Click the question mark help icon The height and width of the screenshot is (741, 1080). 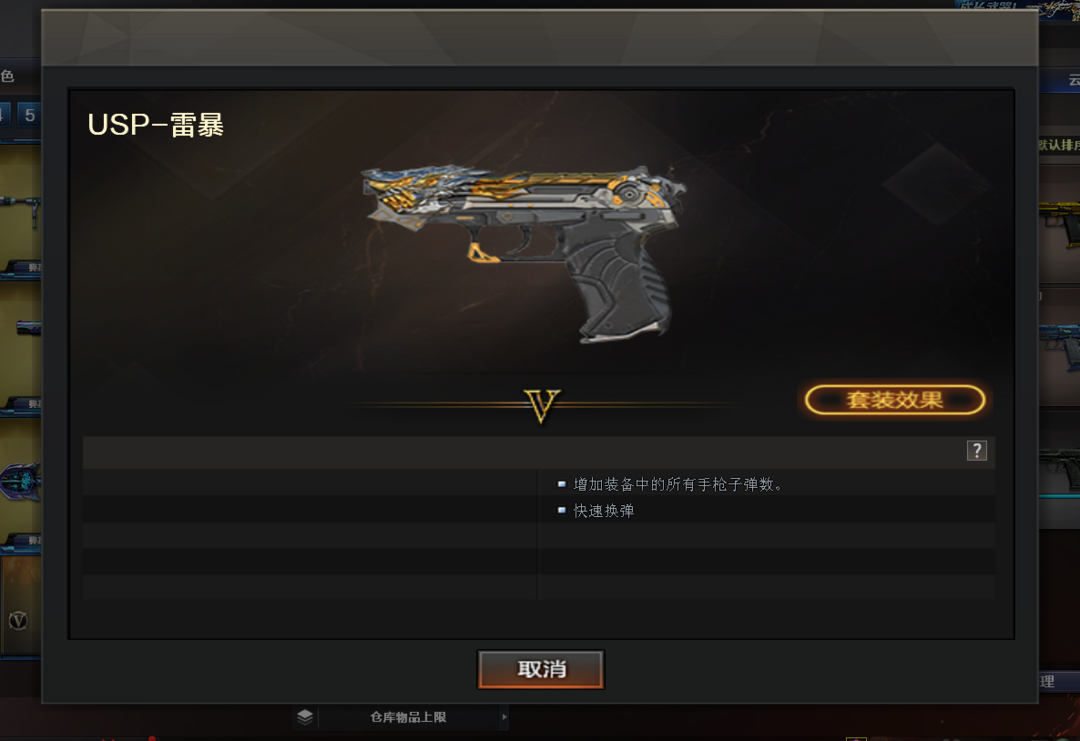pyautogui.click(x=977, y=450)
